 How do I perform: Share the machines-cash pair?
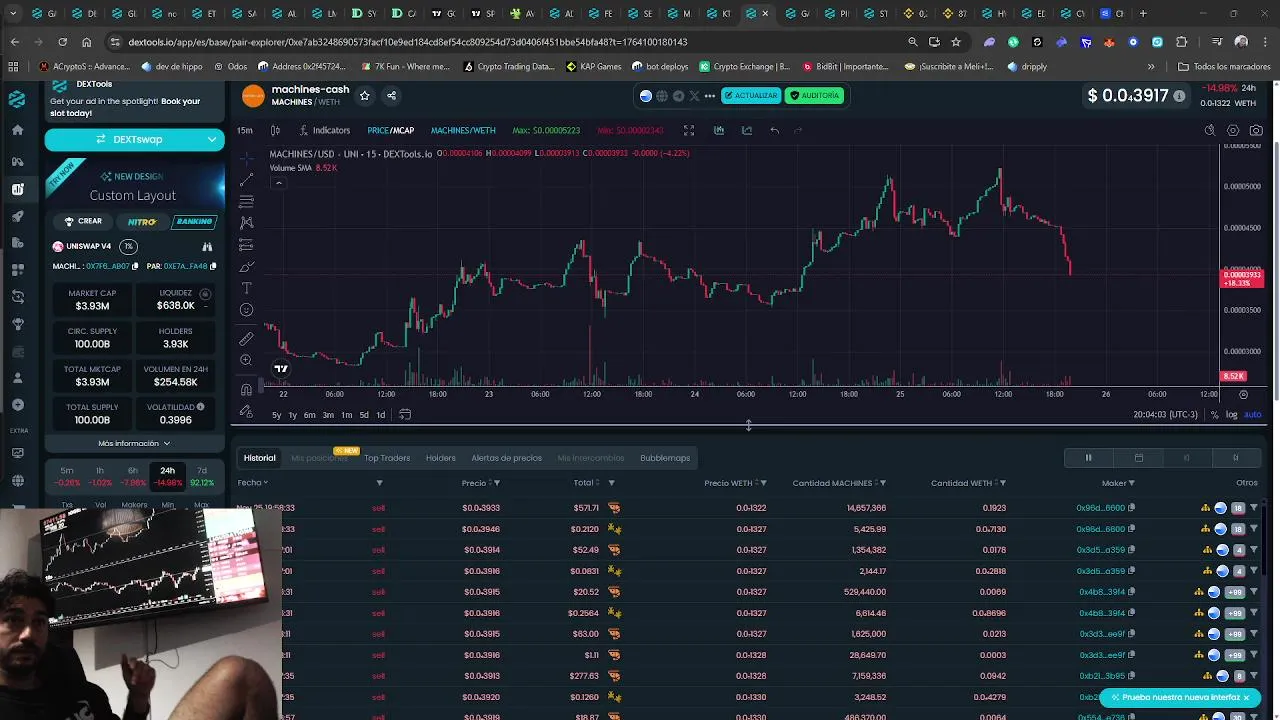pos(391,96)
